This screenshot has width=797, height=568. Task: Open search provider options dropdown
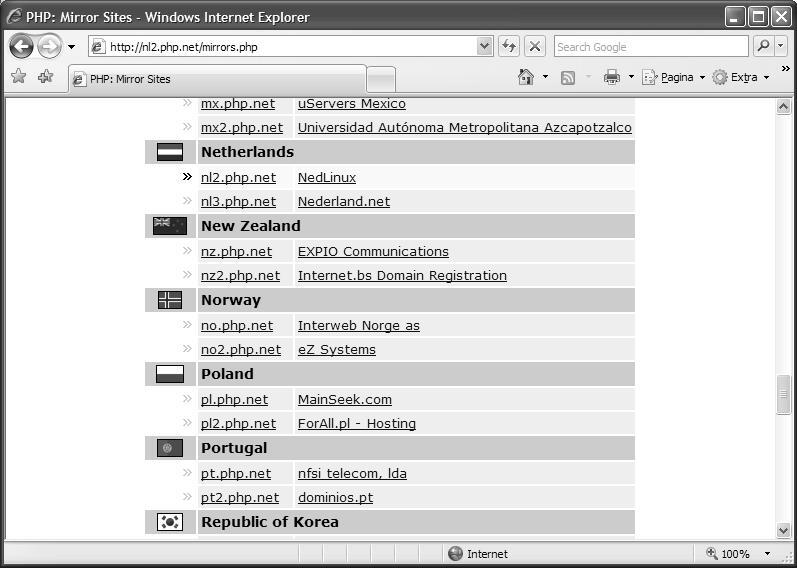[781, 46]
